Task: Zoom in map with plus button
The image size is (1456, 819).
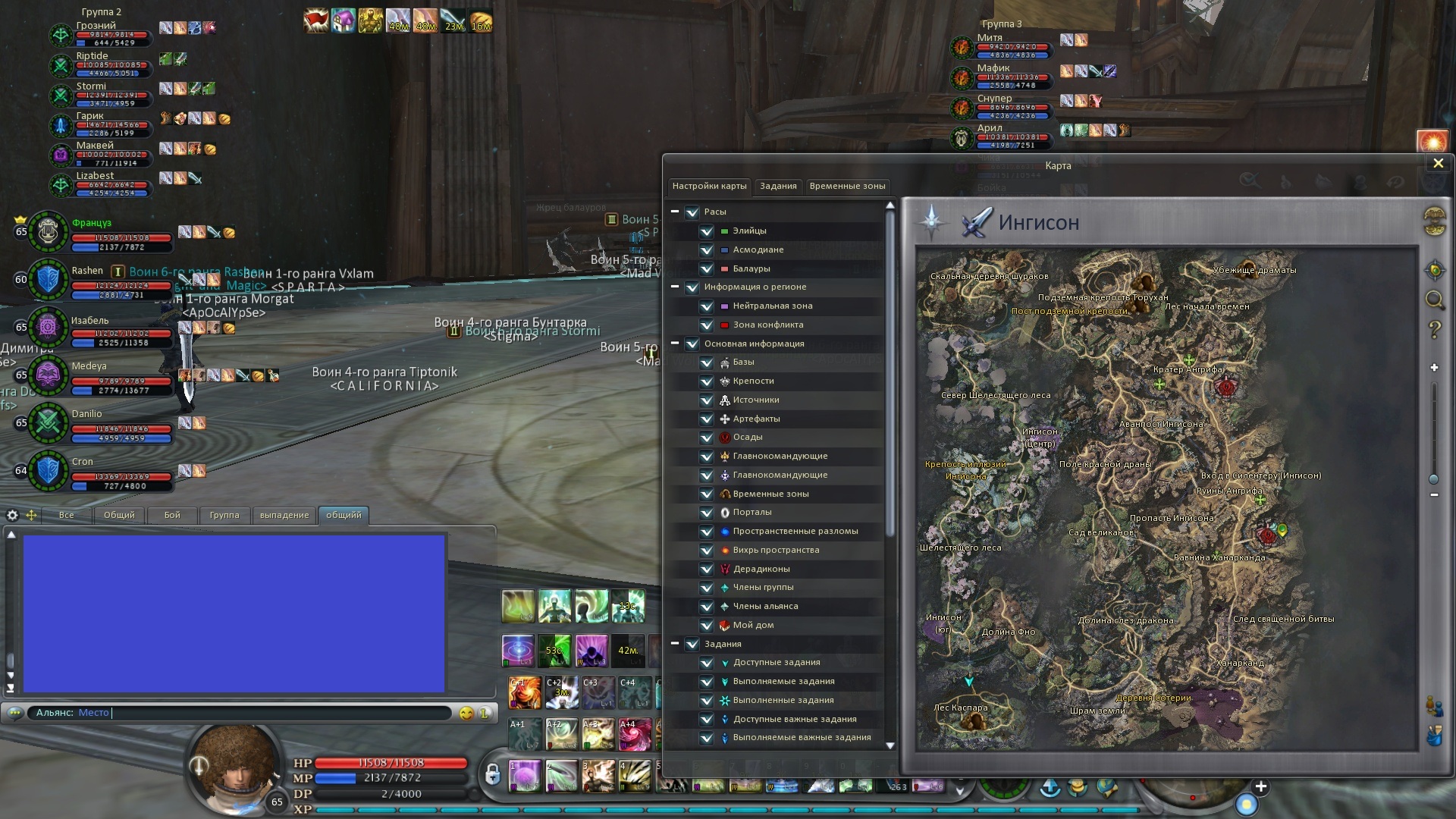Action: 1434,368
